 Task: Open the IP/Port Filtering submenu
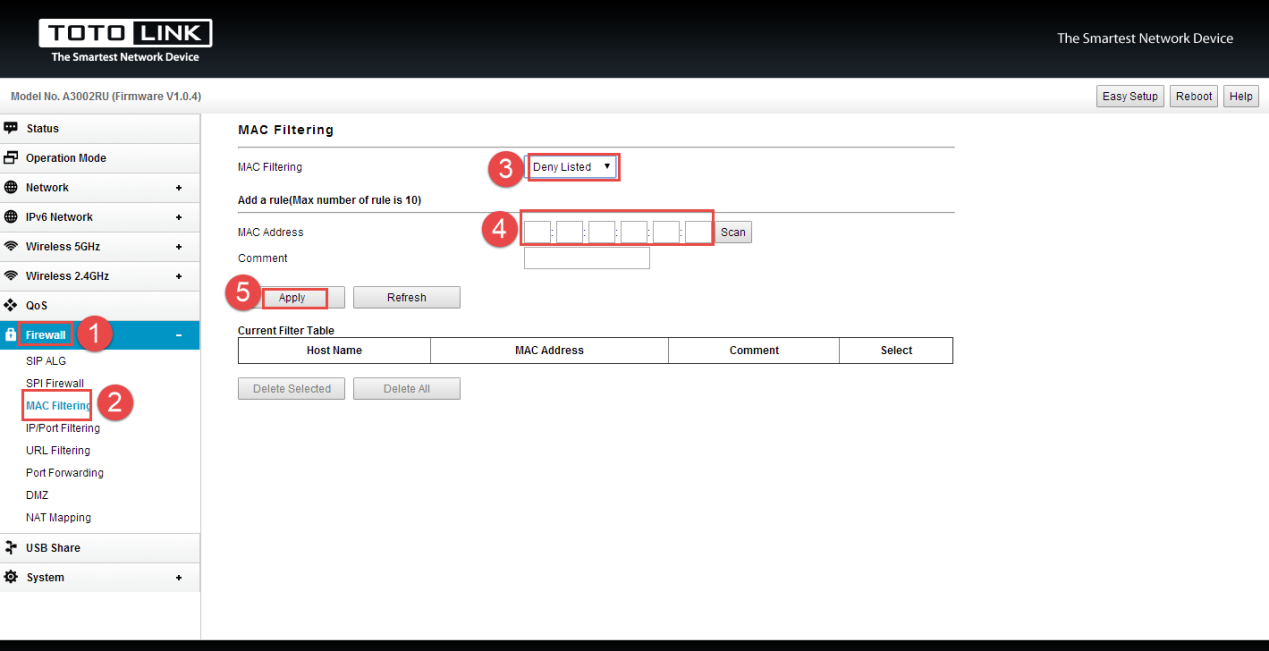tap(63, 428)
